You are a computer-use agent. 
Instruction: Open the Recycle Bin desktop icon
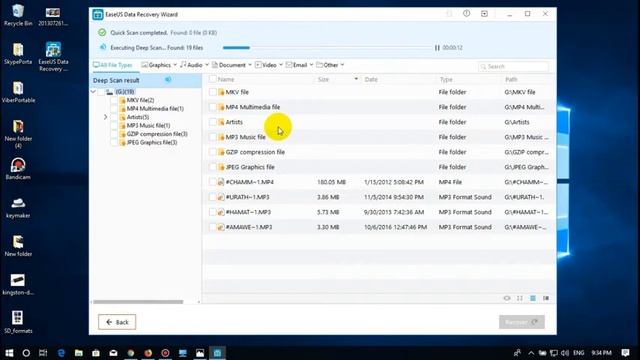18,15
